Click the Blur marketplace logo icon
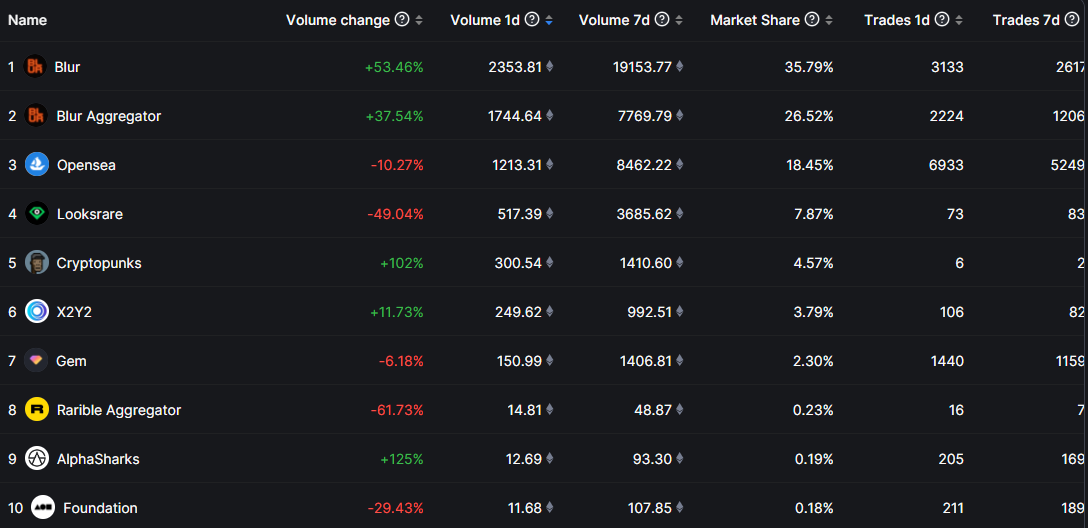This screenshot has width=1088, height=528. [35, 67]
